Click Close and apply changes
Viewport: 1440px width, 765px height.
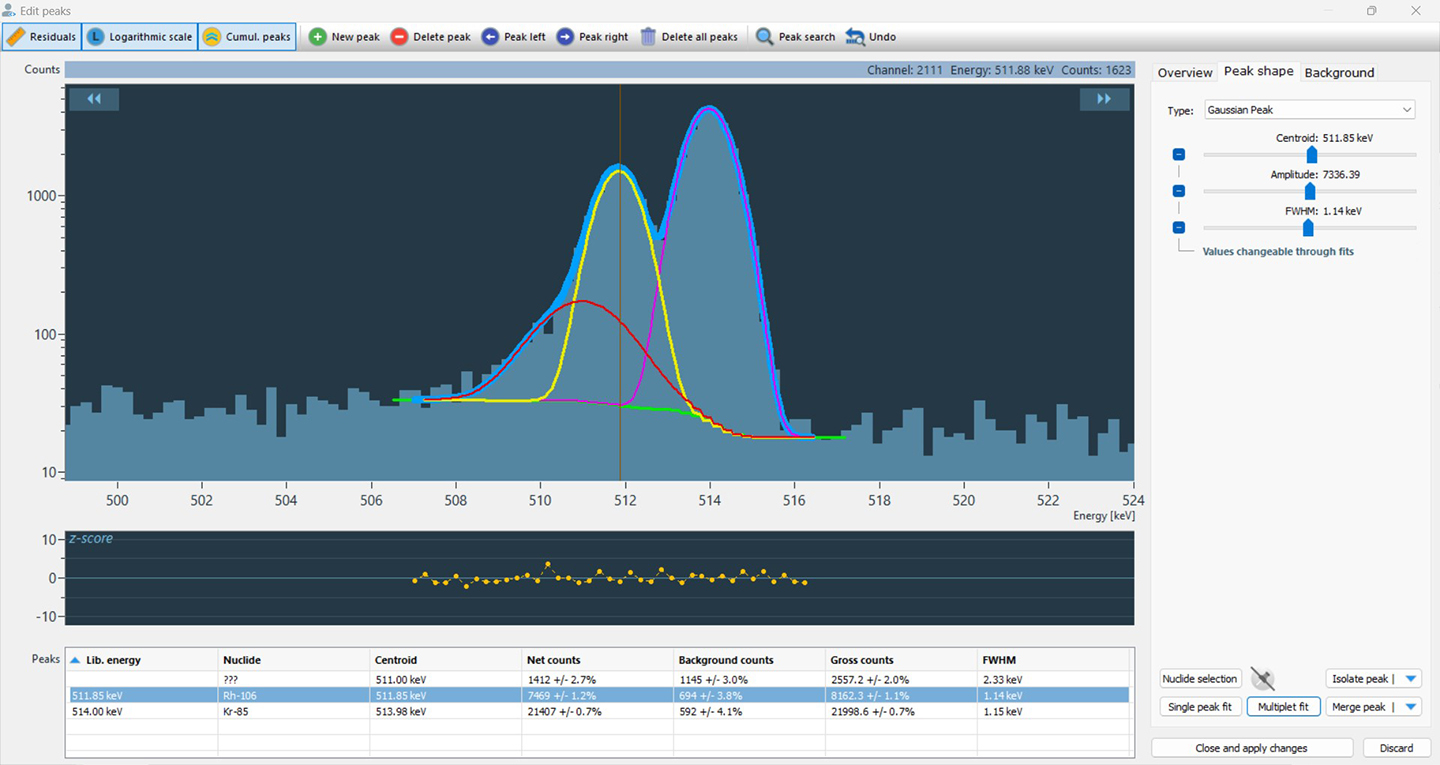[1251, 748]
